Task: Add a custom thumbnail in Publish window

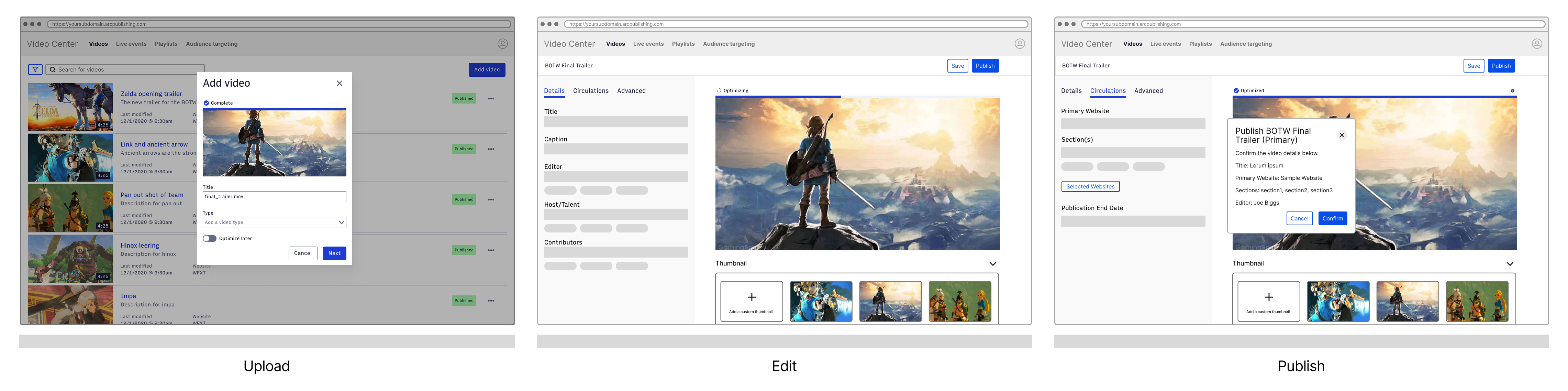Action: click(x=1269, y=302)
